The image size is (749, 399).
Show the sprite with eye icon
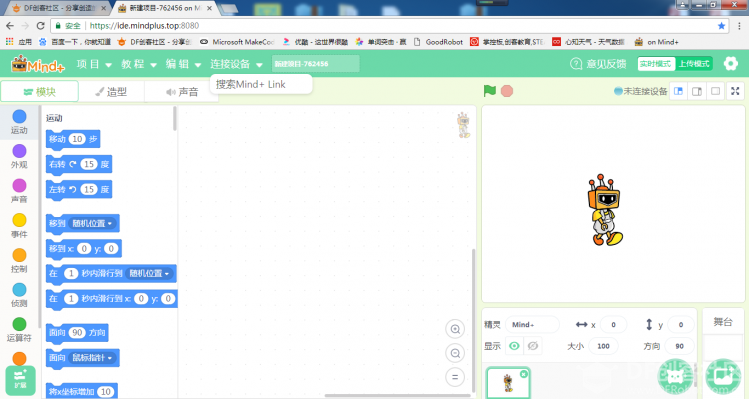tap(514, 345)
